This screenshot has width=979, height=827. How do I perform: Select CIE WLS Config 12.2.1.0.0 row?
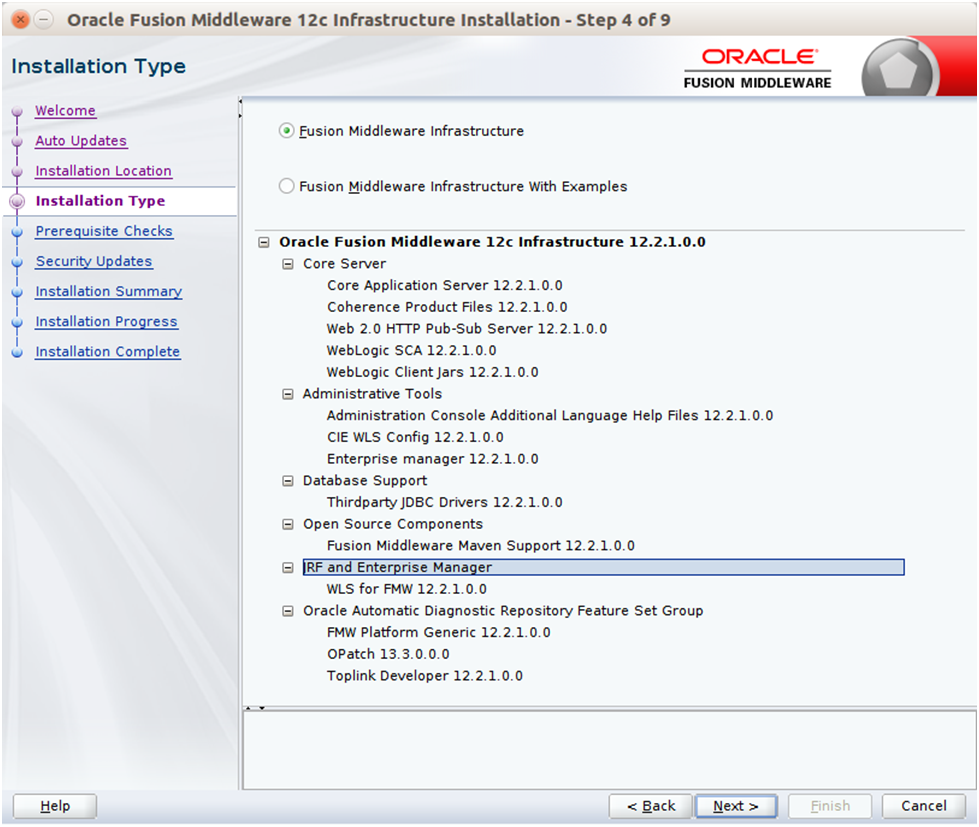[415, 438]
